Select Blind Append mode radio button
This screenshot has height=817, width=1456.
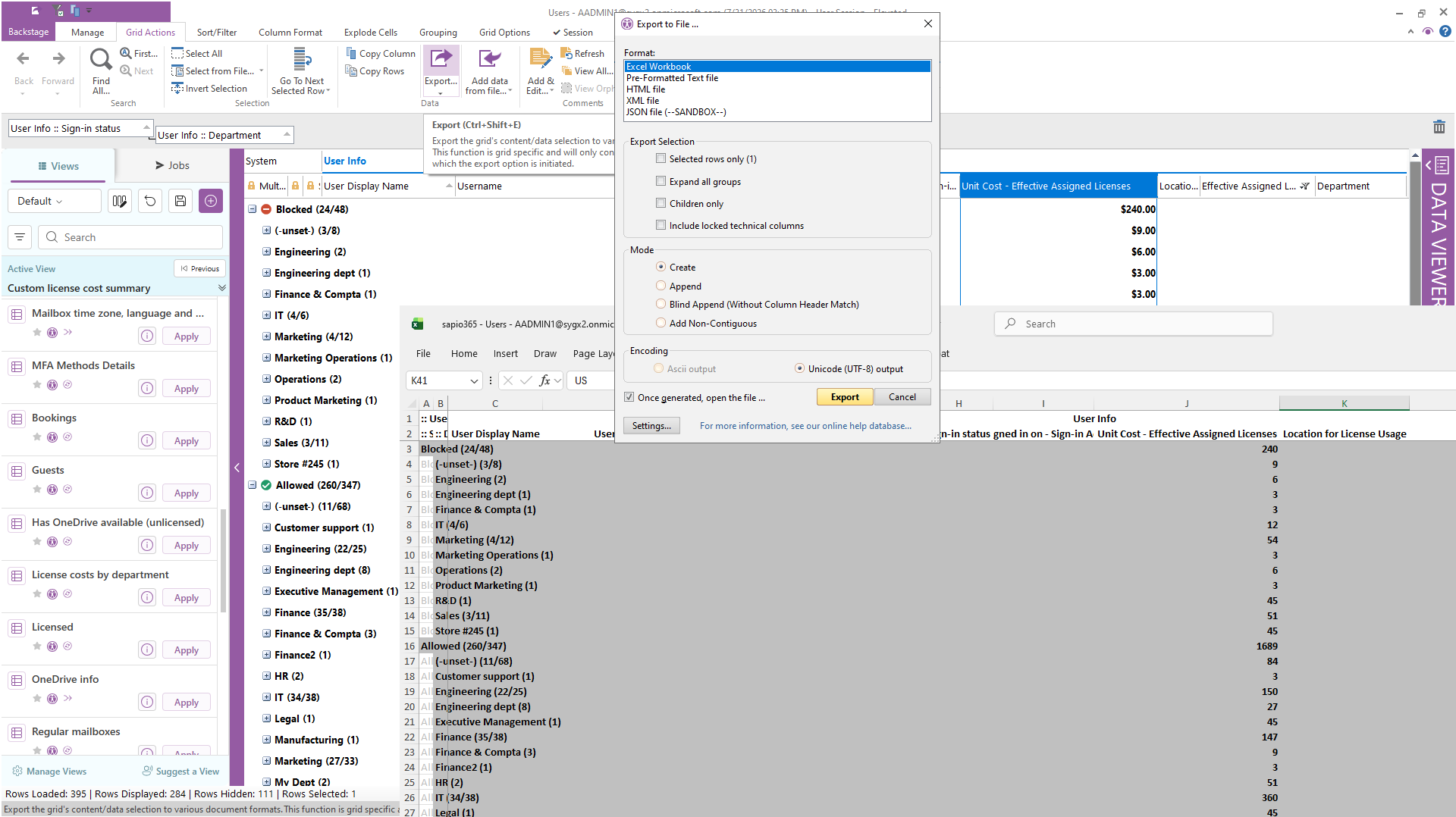(x=661, y=304)
